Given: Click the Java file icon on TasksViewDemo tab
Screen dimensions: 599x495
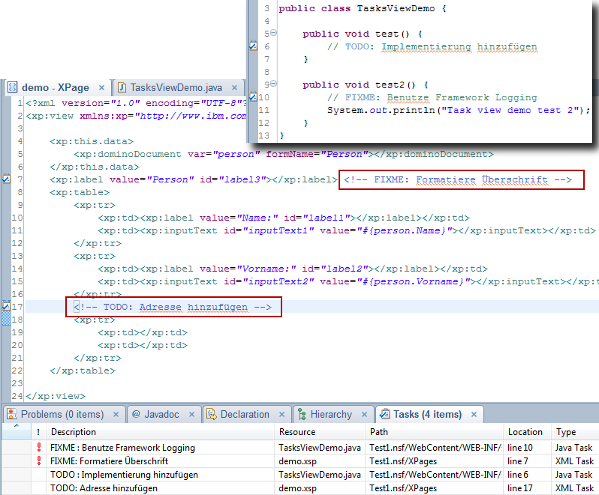Looking at the screenshot, I should 122,87.
